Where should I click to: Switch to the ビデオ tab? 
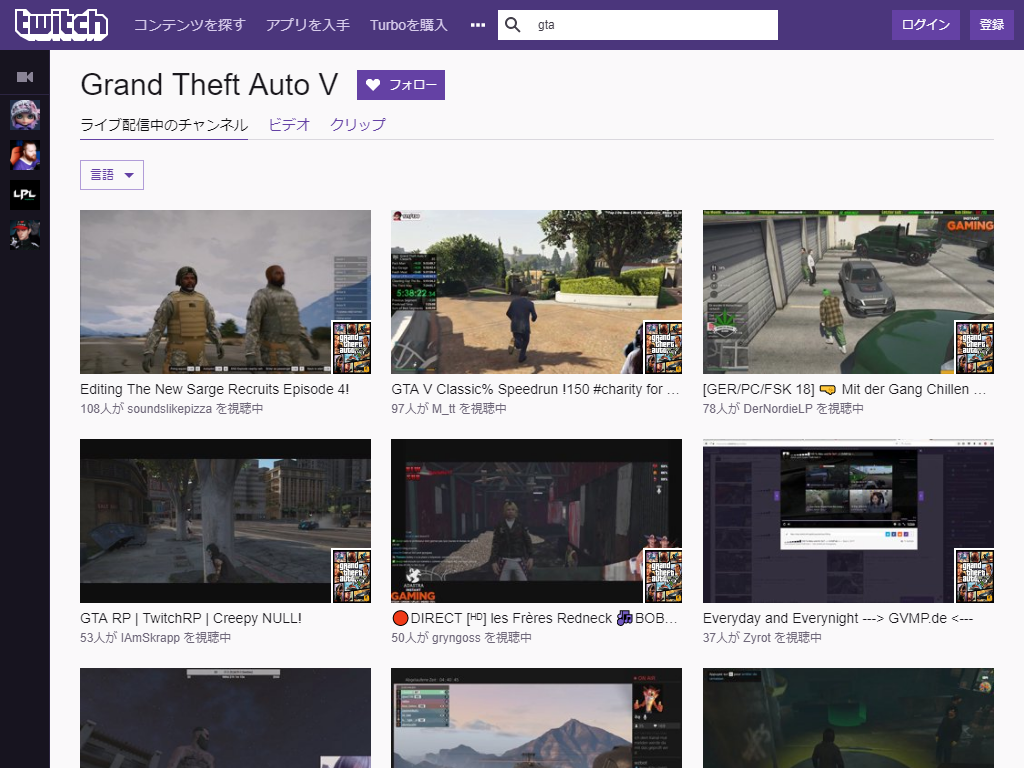(x=289, y=125)
